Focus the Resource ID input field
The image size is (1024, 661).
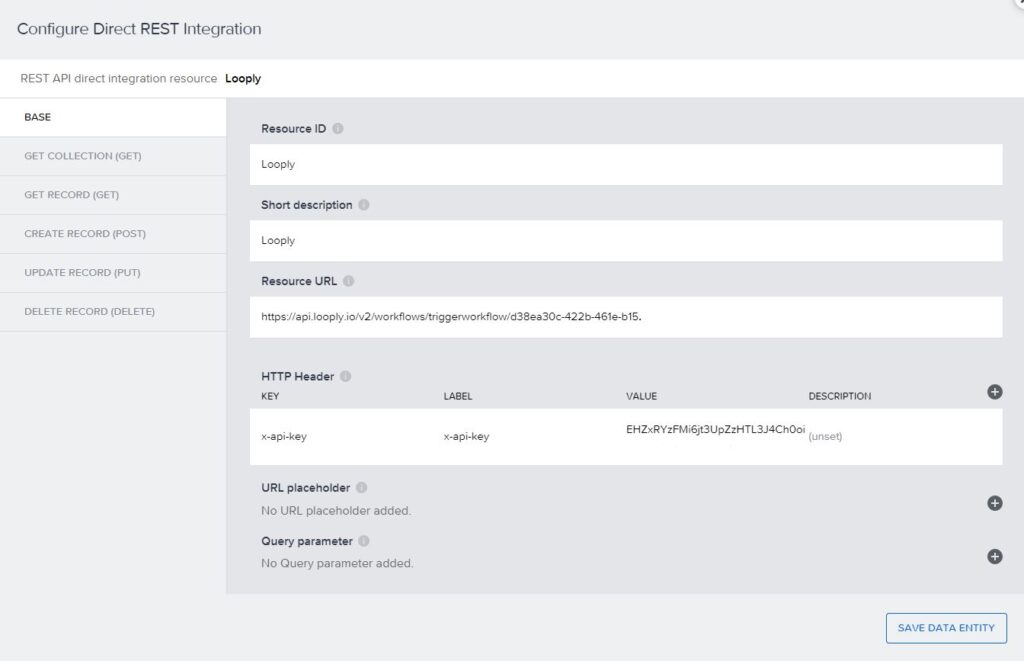[x=626, y=165]
